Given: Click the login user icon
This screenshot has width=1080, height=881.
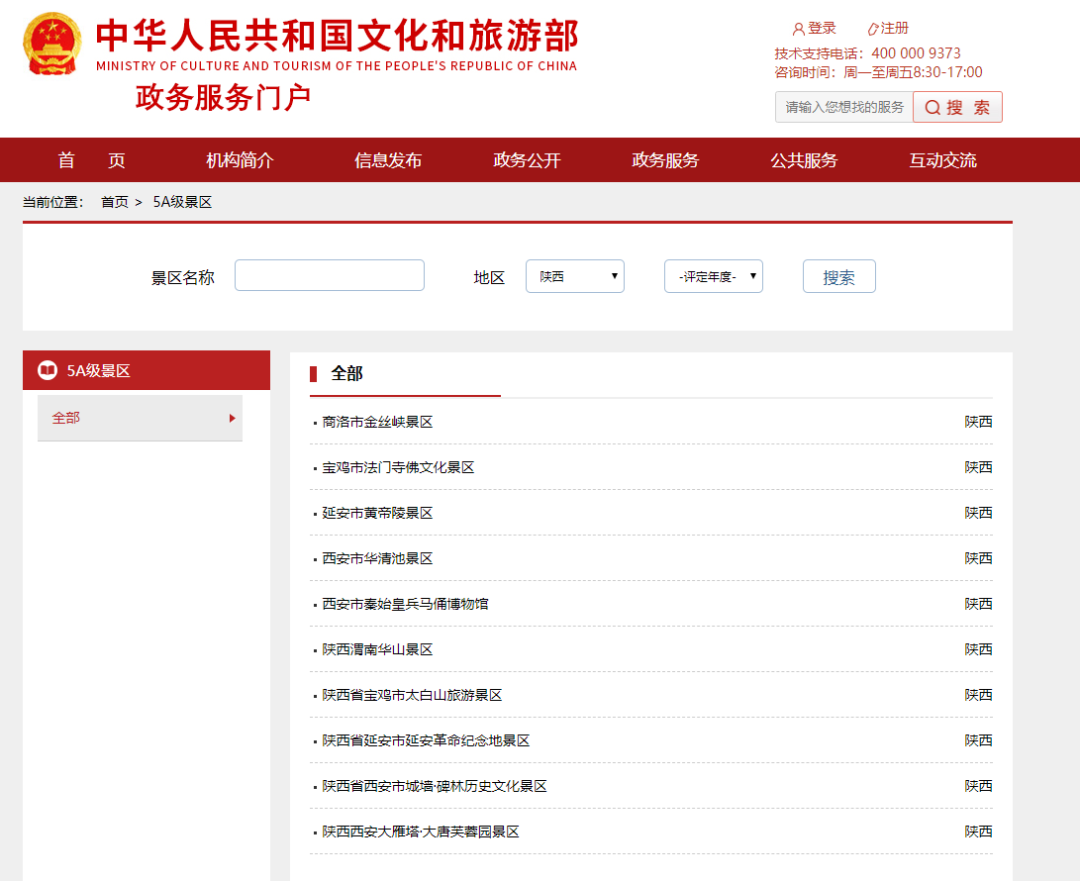Looking at the screenshot, I should 798,29.
